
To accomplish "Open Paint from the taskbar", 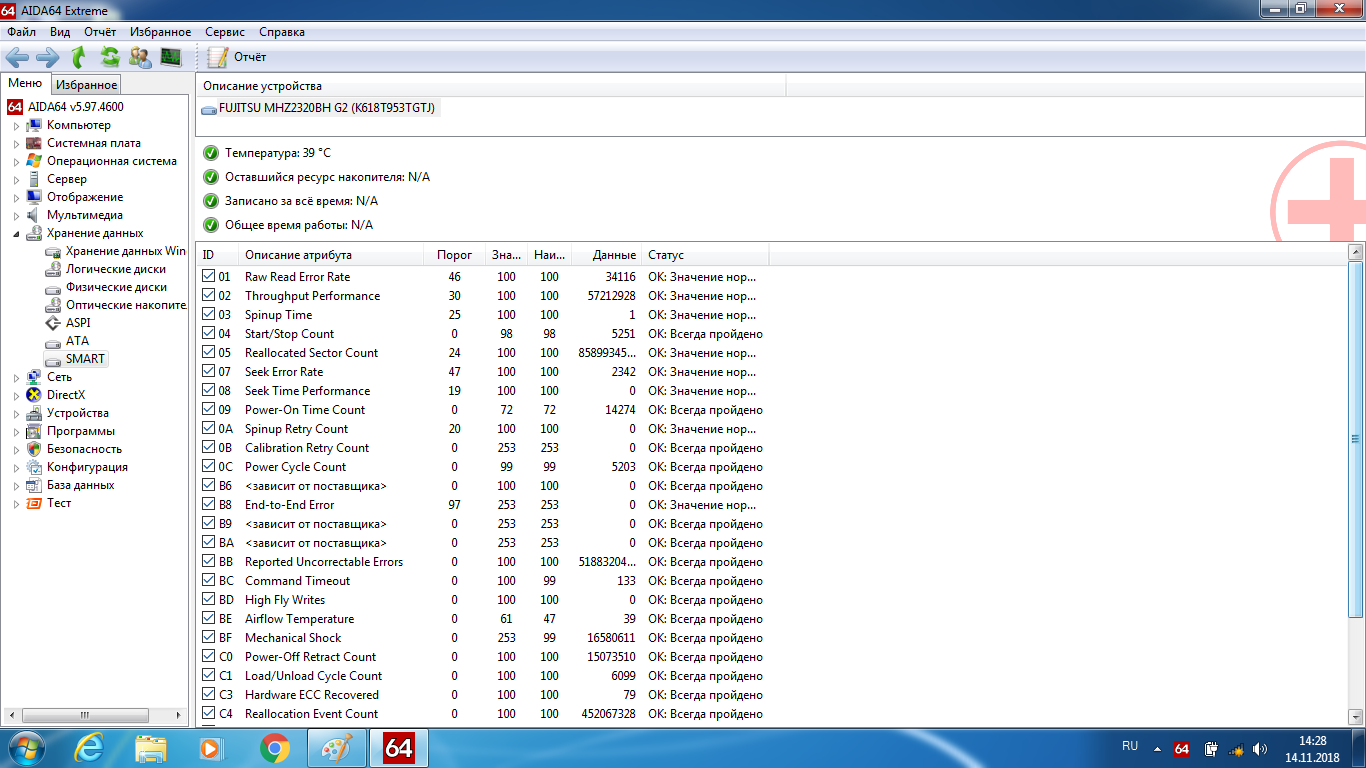I will (336, 747).
